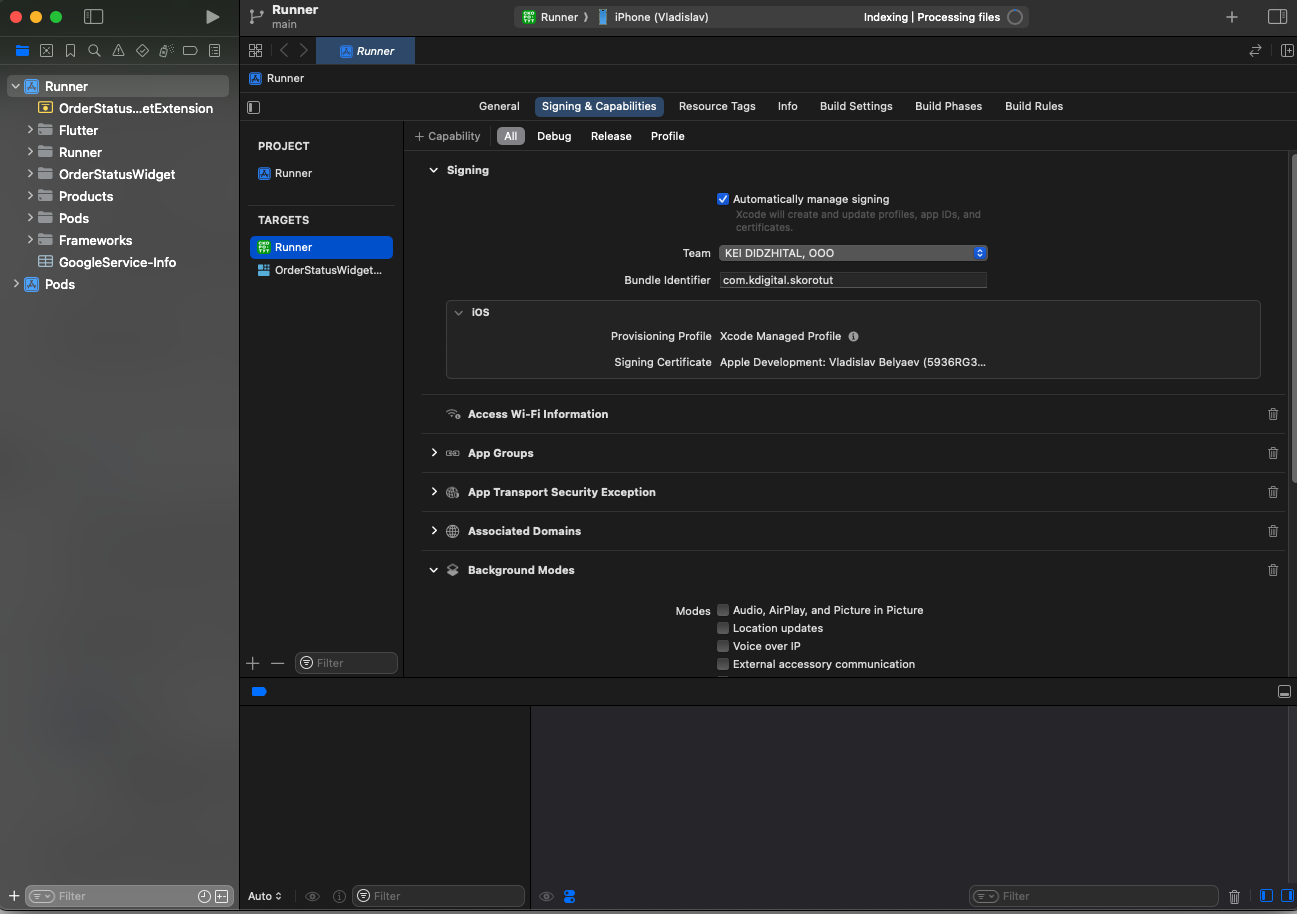
Task: Enable the Voice over IP mode
Action: point(723,646)
